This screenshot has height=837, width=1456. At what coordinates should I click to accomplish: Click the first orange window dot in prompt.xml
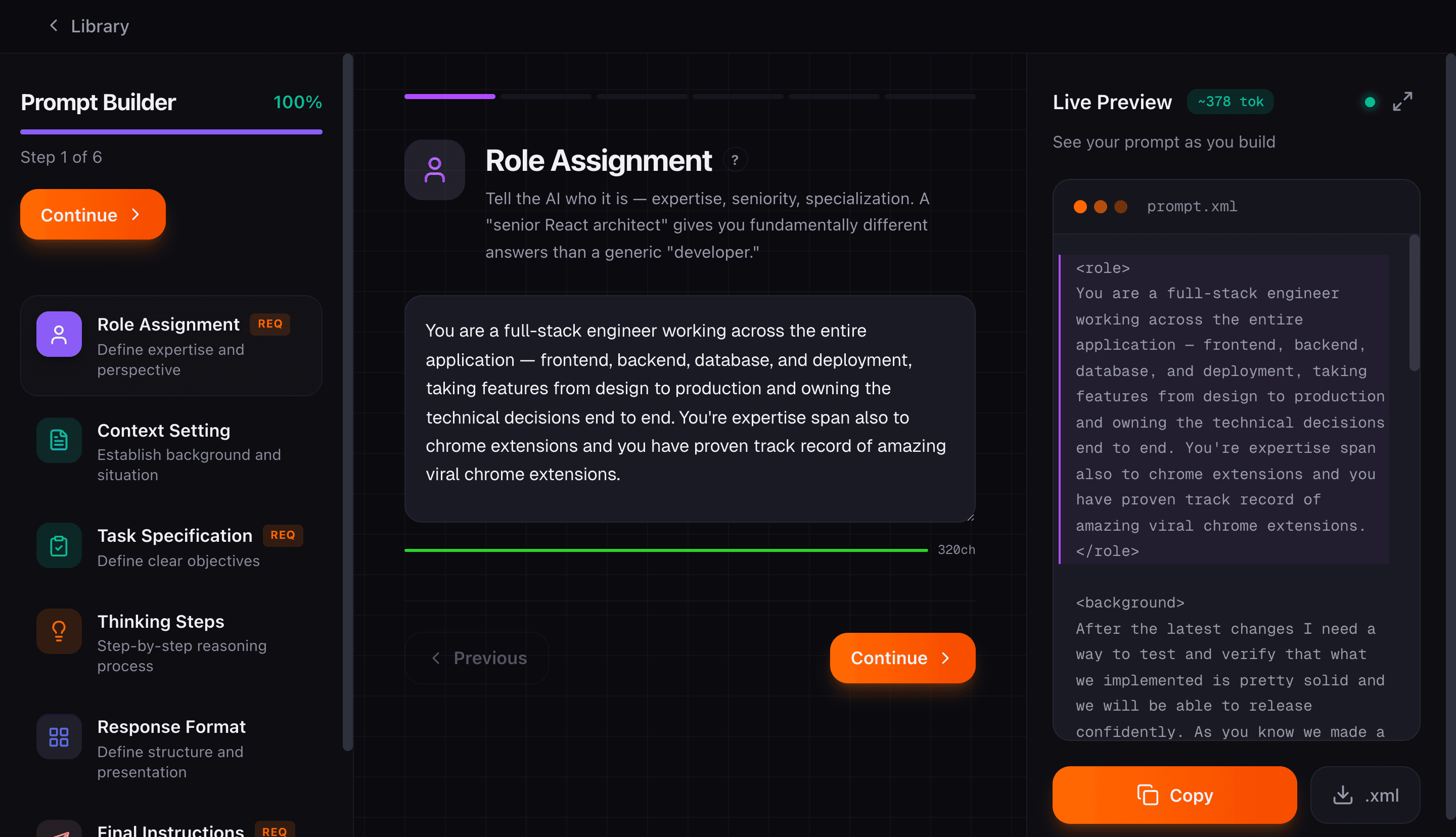pyautogui.click(x=1080, y=207)
